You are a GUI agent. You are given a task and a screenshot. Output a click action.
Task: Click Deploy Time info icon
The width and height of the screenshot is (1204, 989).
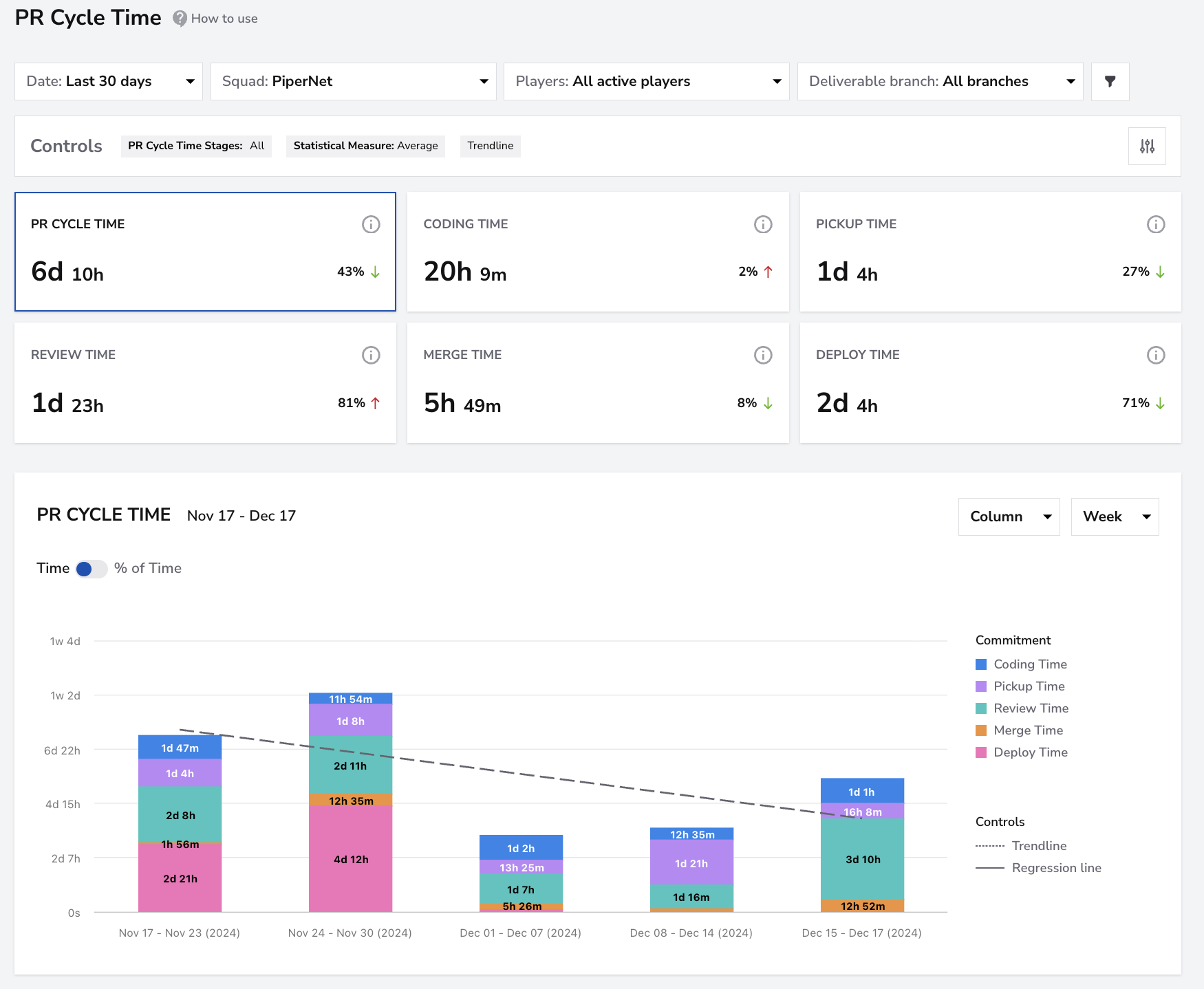pyautogui.click(x=1156, y=355)
